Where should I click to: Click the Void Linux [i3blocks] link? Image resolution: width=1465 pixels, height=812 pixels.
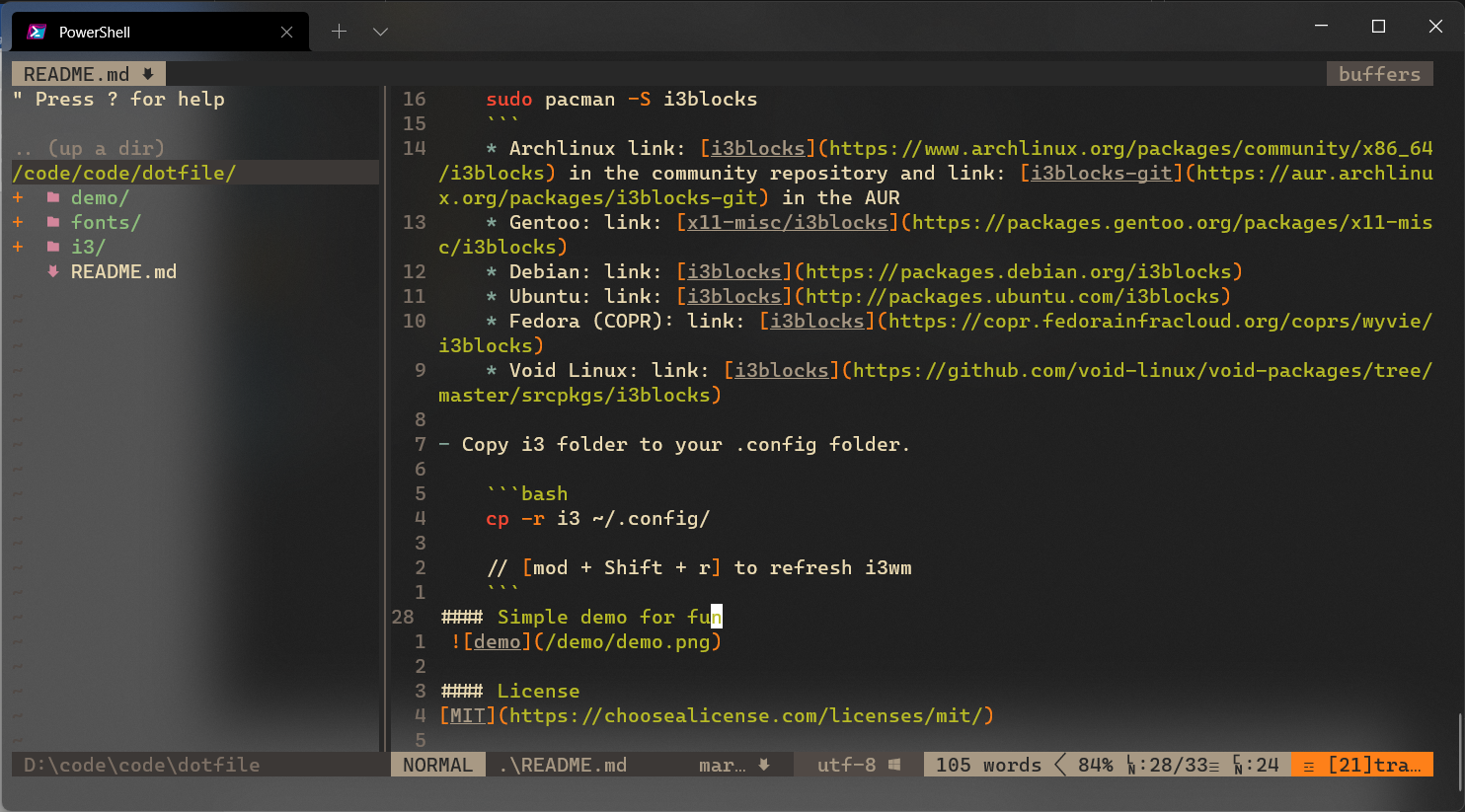tap(781, 370)
